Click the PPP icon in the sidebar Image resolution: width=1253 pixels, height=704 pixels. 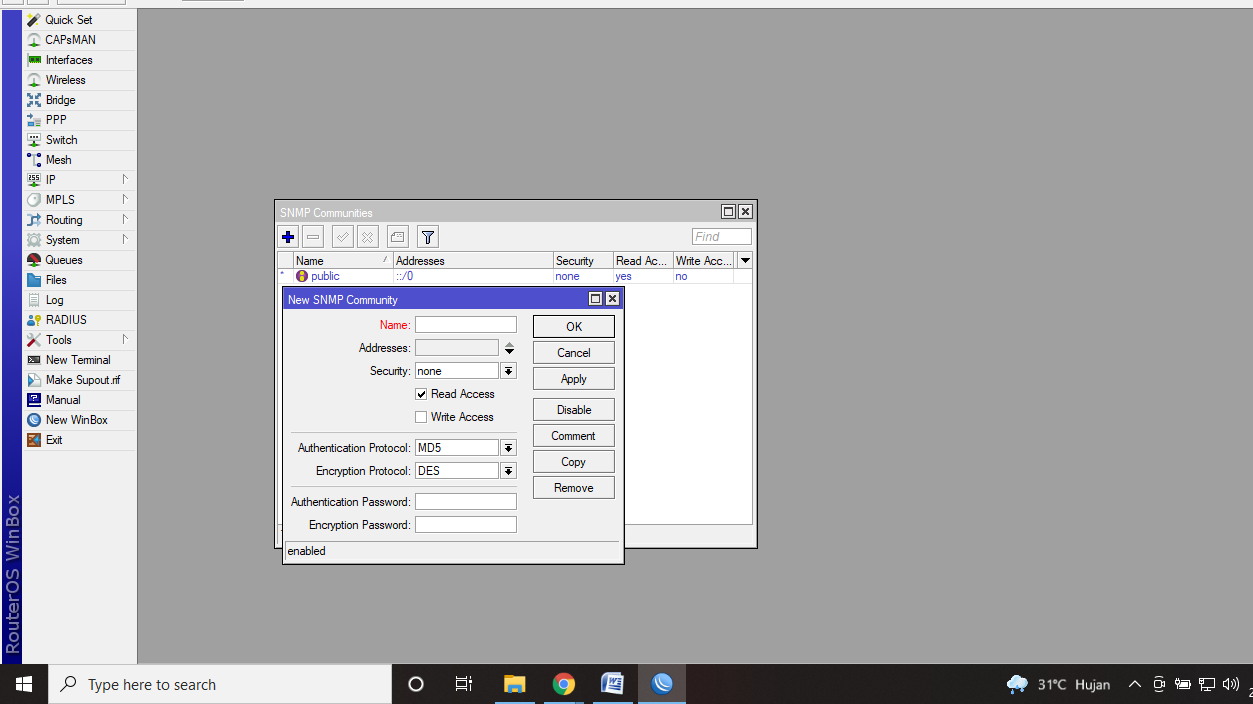35,120
